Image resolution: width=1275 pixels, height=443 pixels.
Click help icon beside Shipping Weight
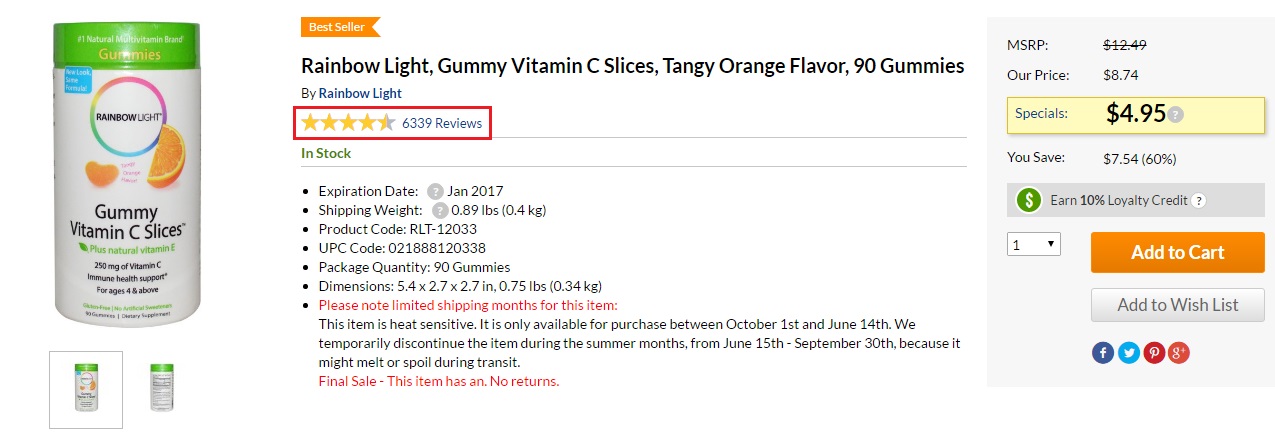click(440, 210)
